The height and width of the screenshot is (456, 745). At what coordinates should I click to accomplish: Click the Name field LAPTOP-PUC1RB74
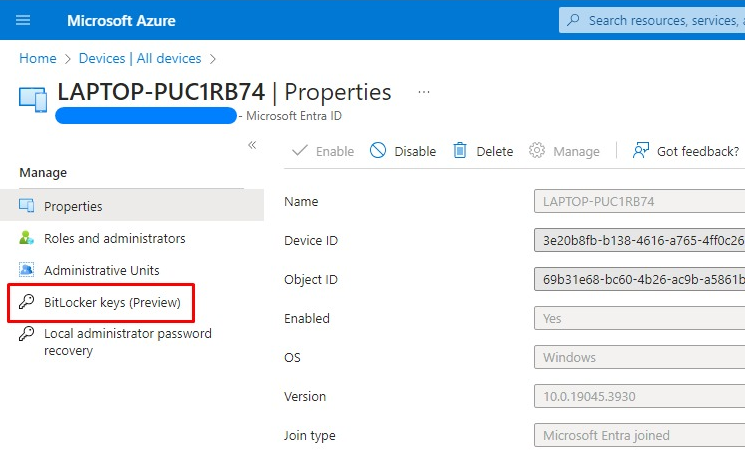coord(640,201)
